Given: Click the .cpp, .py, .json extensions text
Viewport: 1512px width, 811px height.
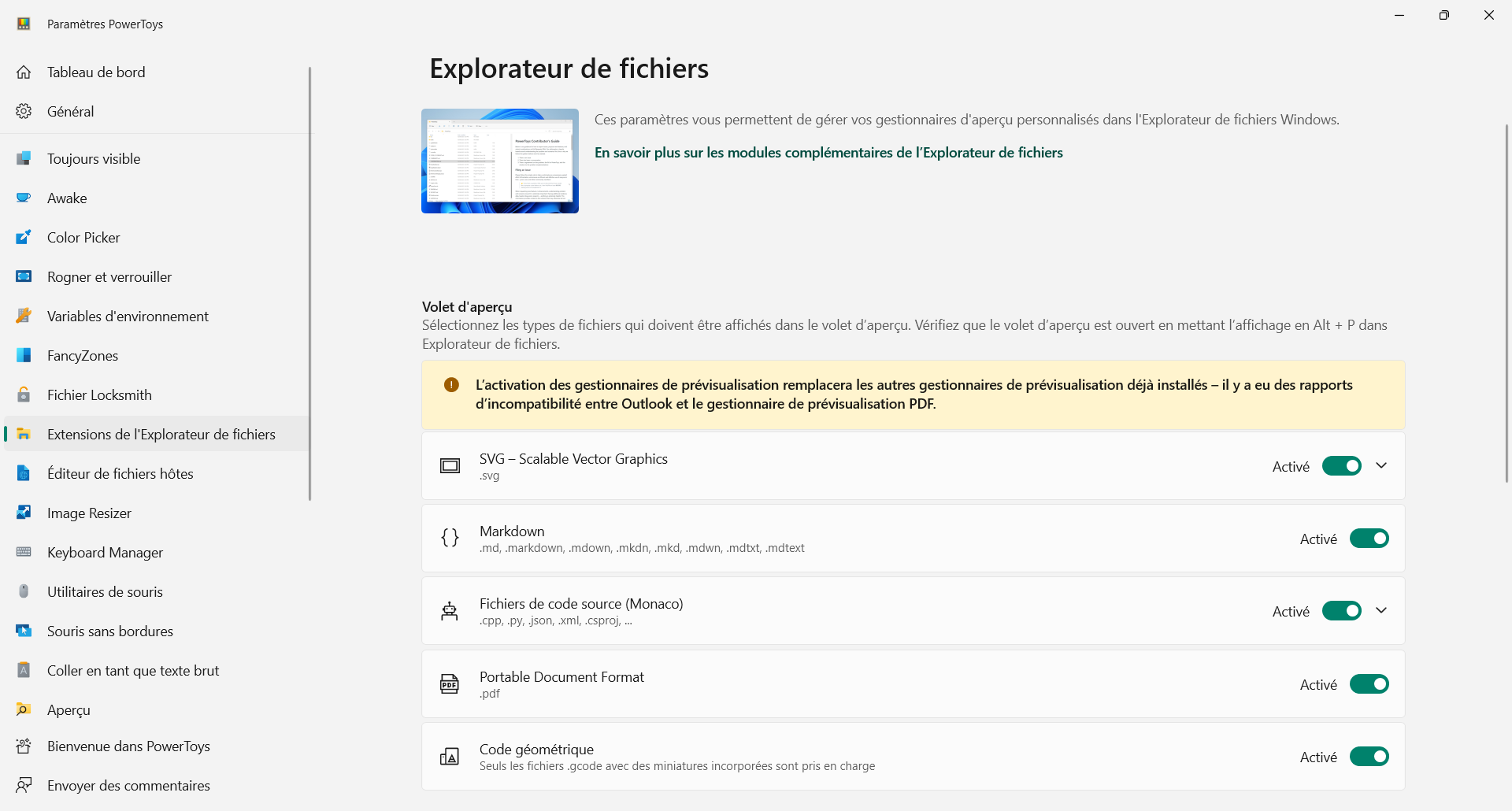Looking at the screenshot, I should coord(556,620).
